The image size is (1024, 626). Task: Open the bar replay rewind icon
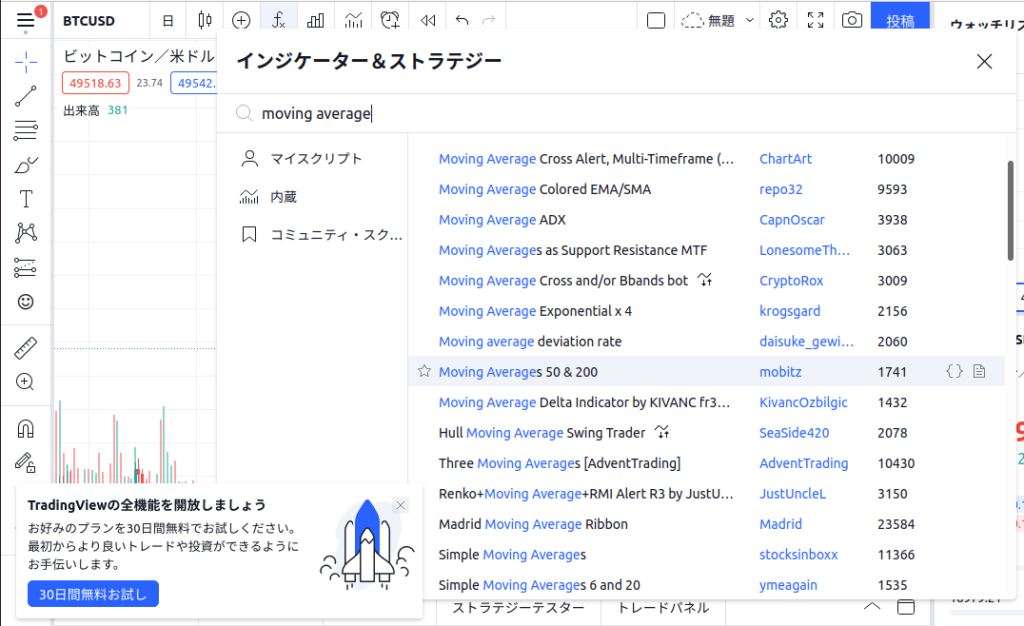[428, 19]
